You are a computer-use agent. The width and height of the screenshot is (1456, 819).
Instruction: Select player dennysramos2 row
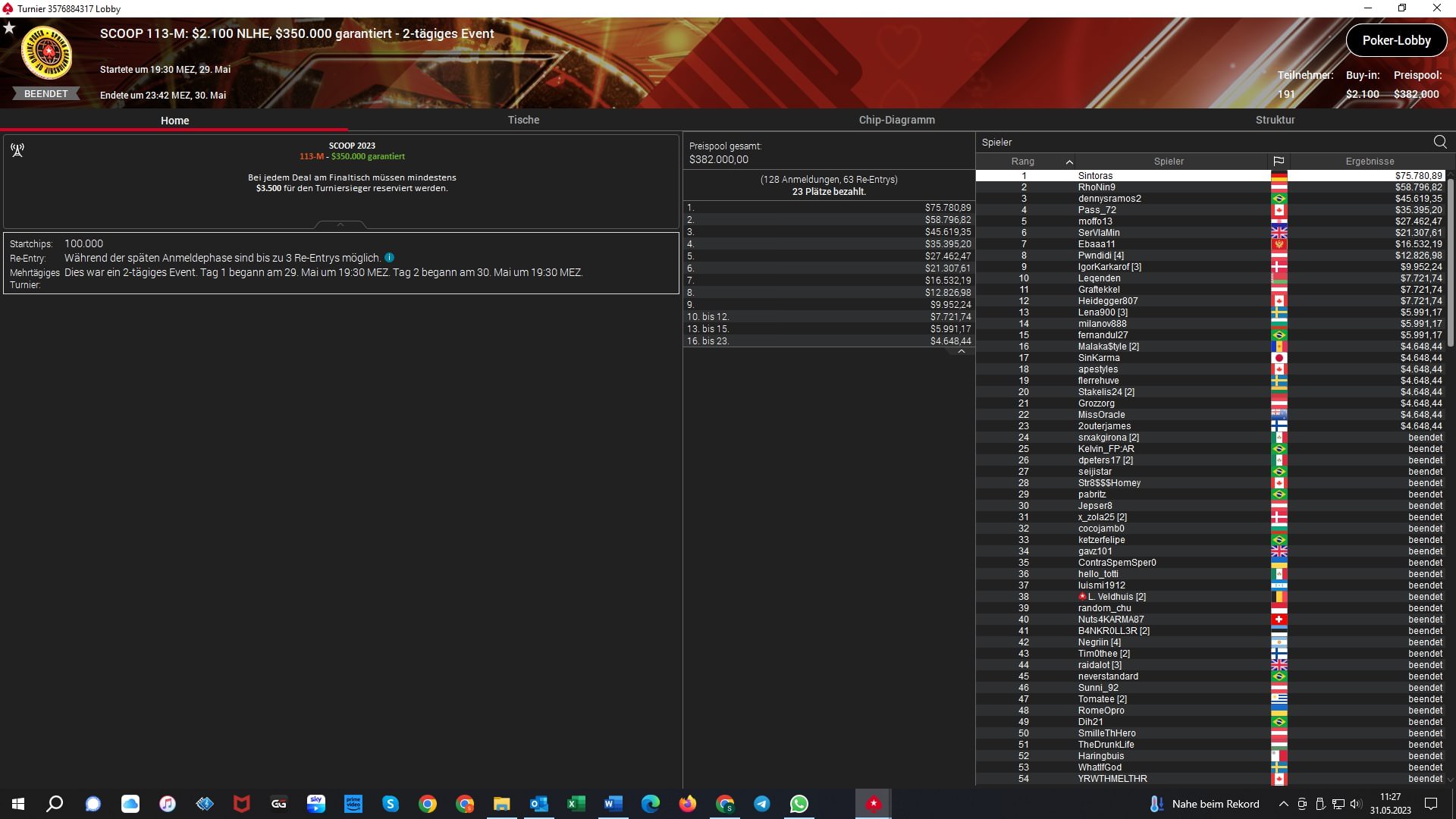[x=1211, y=199]
